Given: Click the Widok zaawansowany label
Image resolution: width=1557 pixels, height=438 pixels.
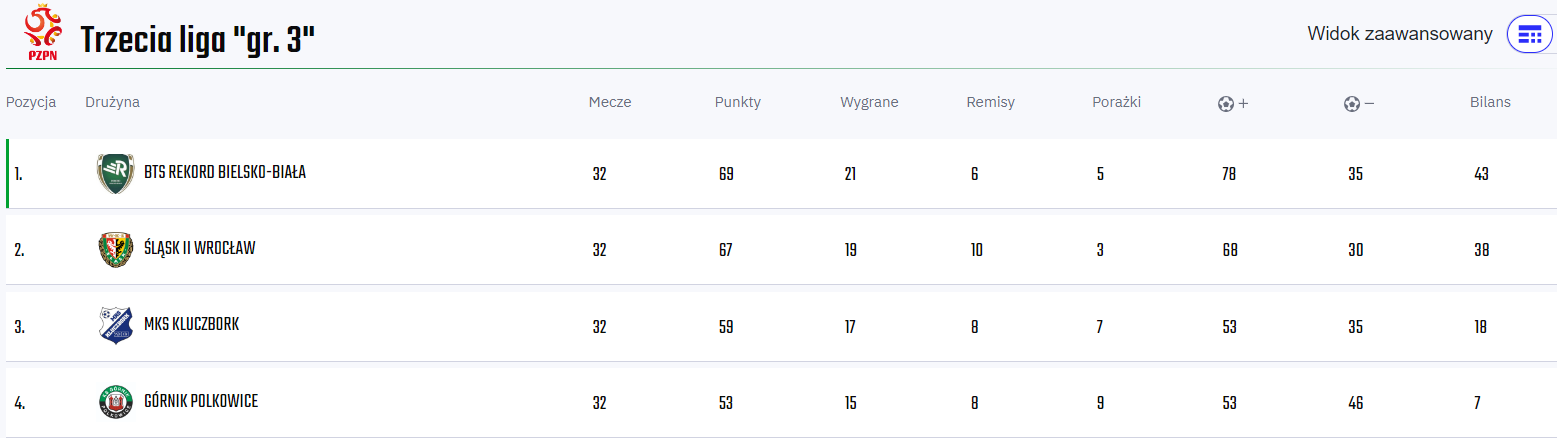Looking at the screenshot, I should [1400, 34].
